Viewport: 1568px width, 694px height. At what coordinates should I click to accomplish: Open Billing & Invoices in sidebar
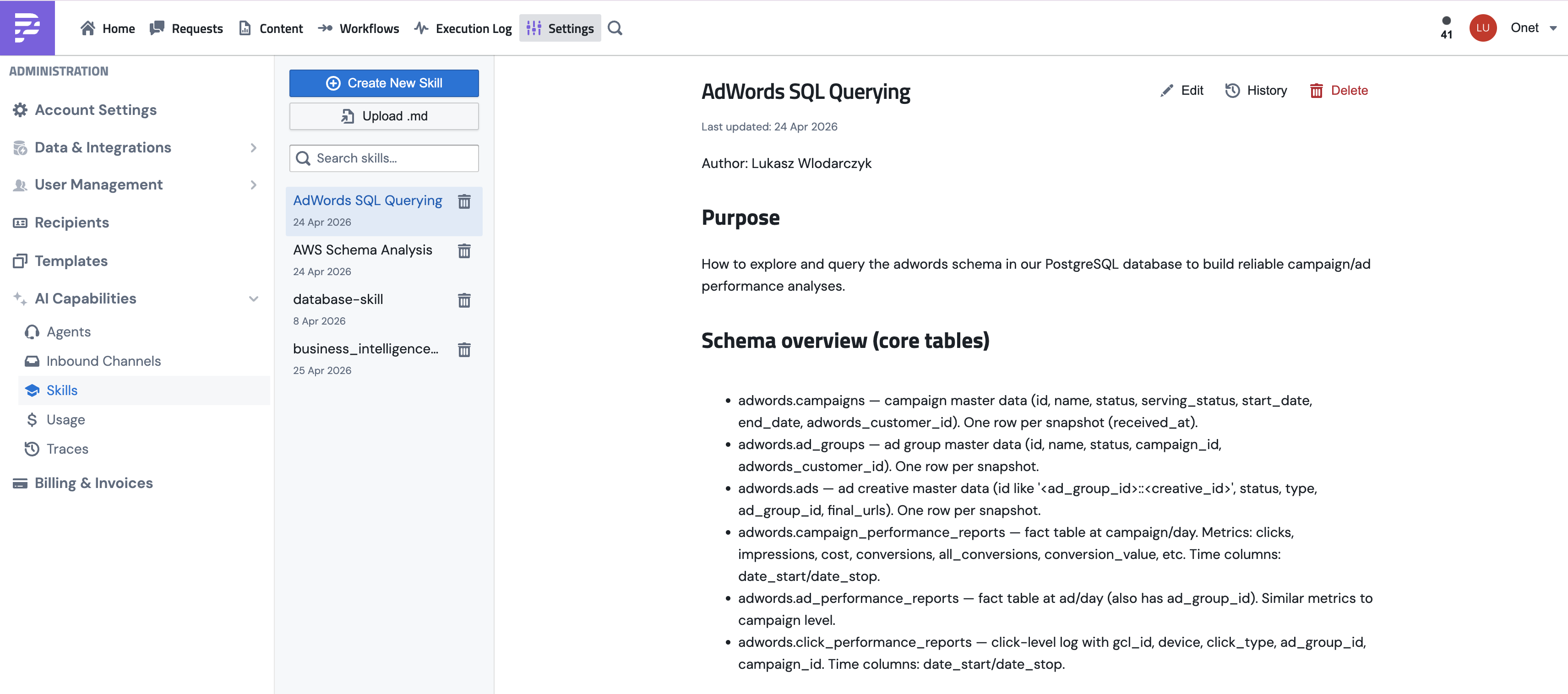(94, 483)
